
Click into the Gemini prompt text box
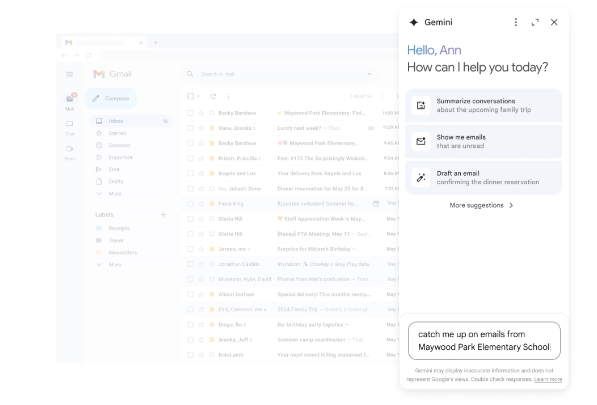(x=484, y=340)
